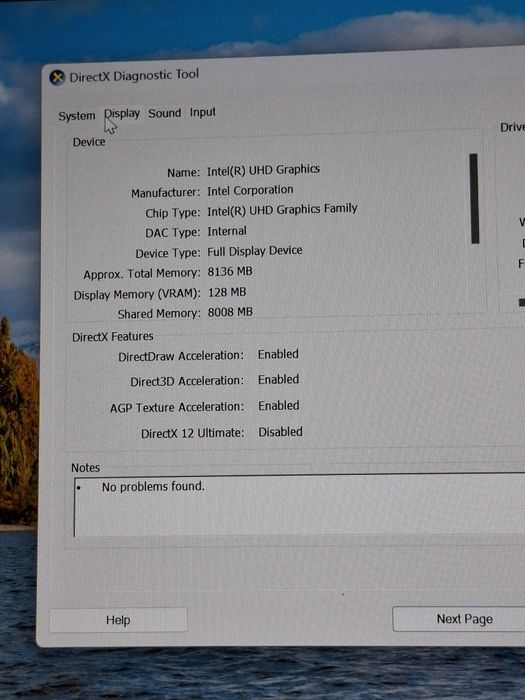Click the 'Manufacturer:' field label
Screen dimensions: 525x700
[x=166, y=193]
